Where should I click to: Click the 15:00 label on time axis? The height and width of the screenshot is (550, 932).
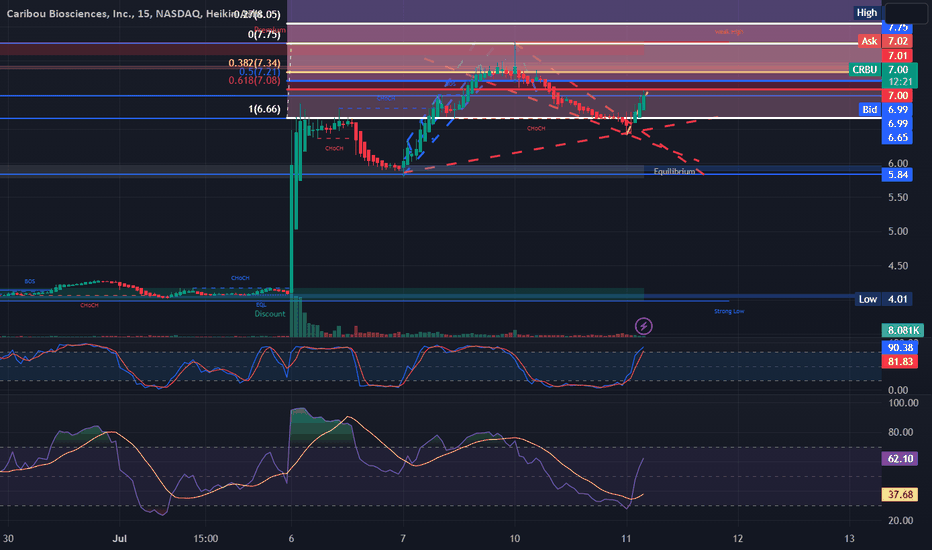(205, 538)
